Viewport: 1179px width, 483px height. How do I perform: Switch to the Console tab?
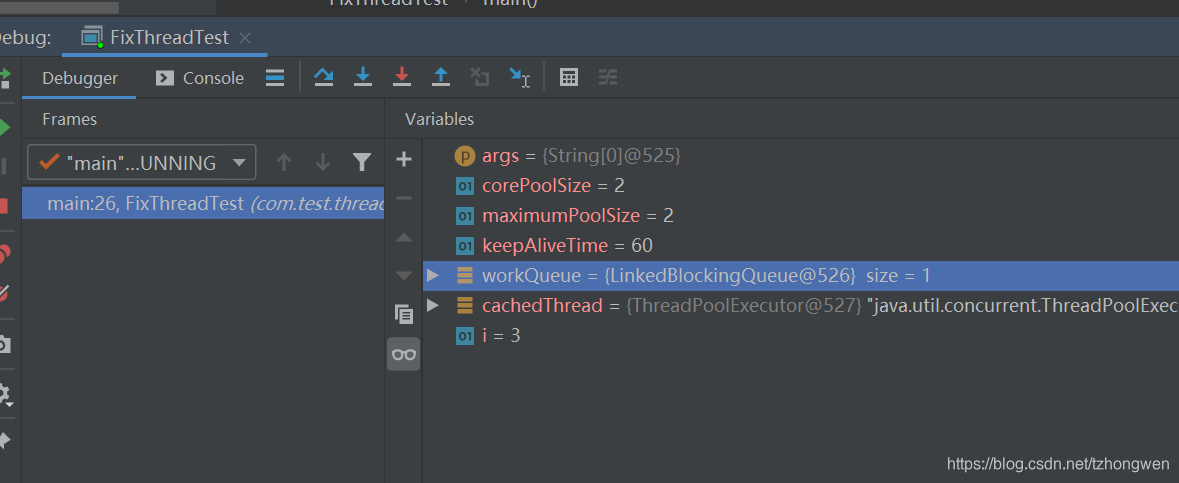click(199, 78)
